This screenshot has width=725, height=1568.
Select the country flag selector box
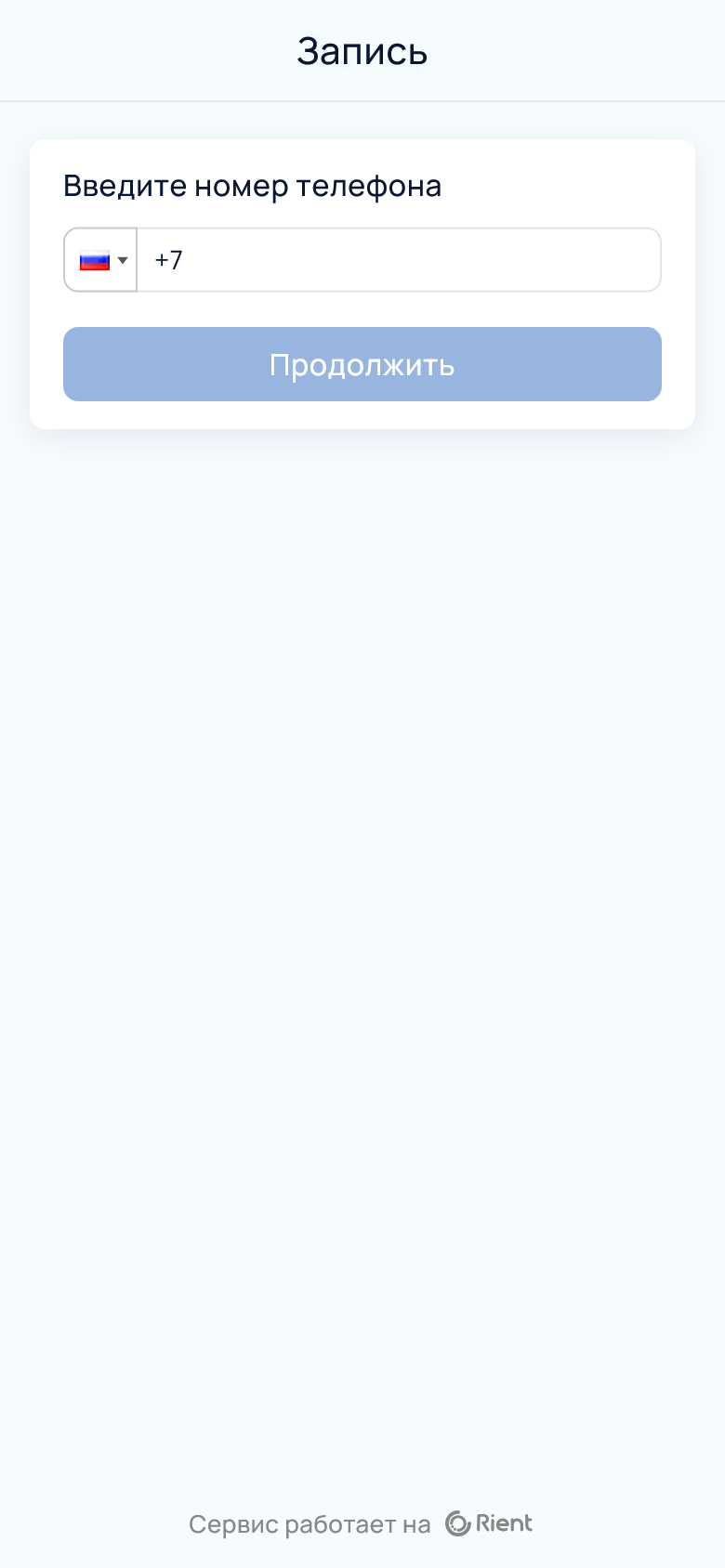tap(100, 260)
